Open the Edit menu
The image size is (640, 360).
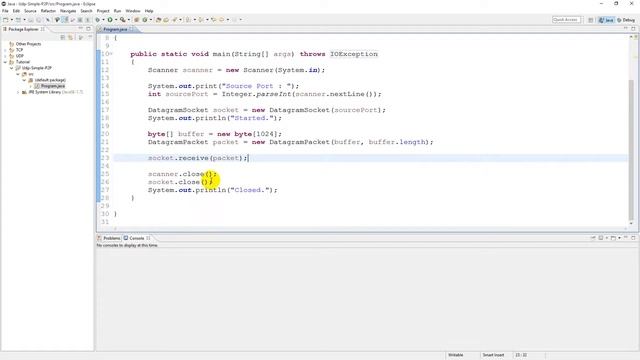[x=16, y=11]
